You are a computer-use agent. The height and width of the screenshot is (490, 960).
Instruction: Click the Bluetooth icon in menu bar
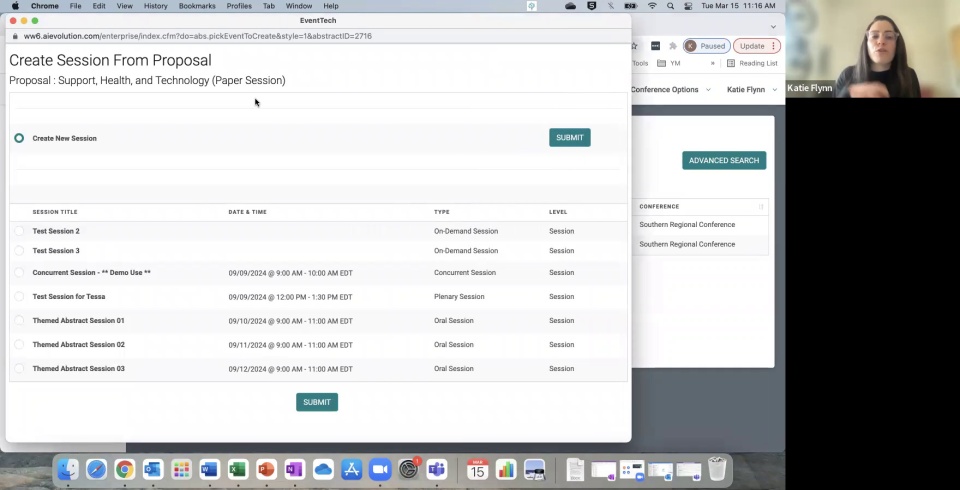click(x=610, y=6)
